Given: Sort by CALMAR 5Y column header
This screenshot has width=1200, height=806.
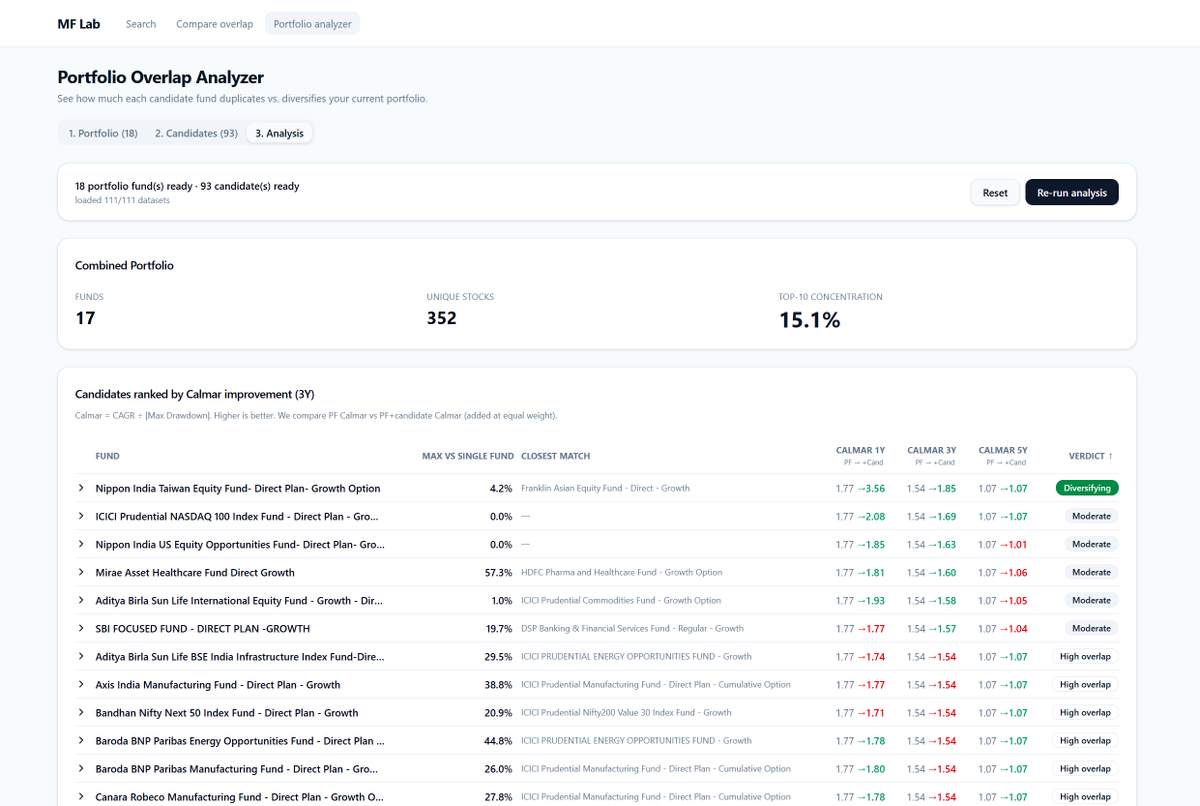Looking at the screenshot, I should pos(1002,455).
